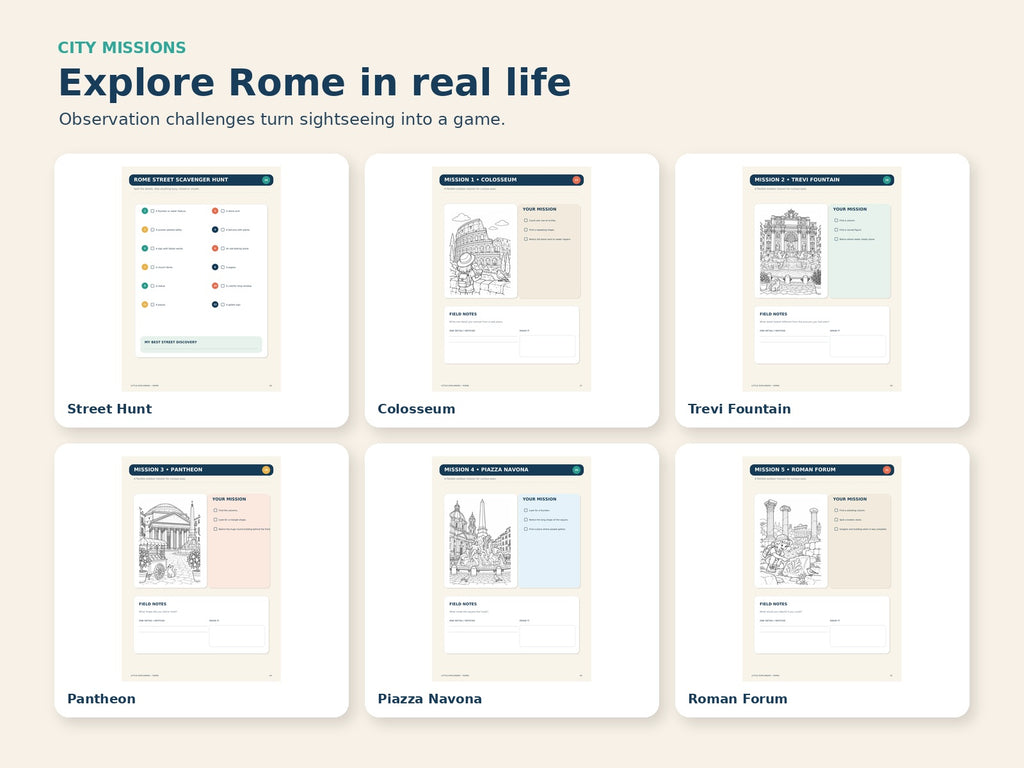1024x768 pixels.
Task: Click the 'Pantheon' card label
Action: pyautogui.click(x=101, y=699)
